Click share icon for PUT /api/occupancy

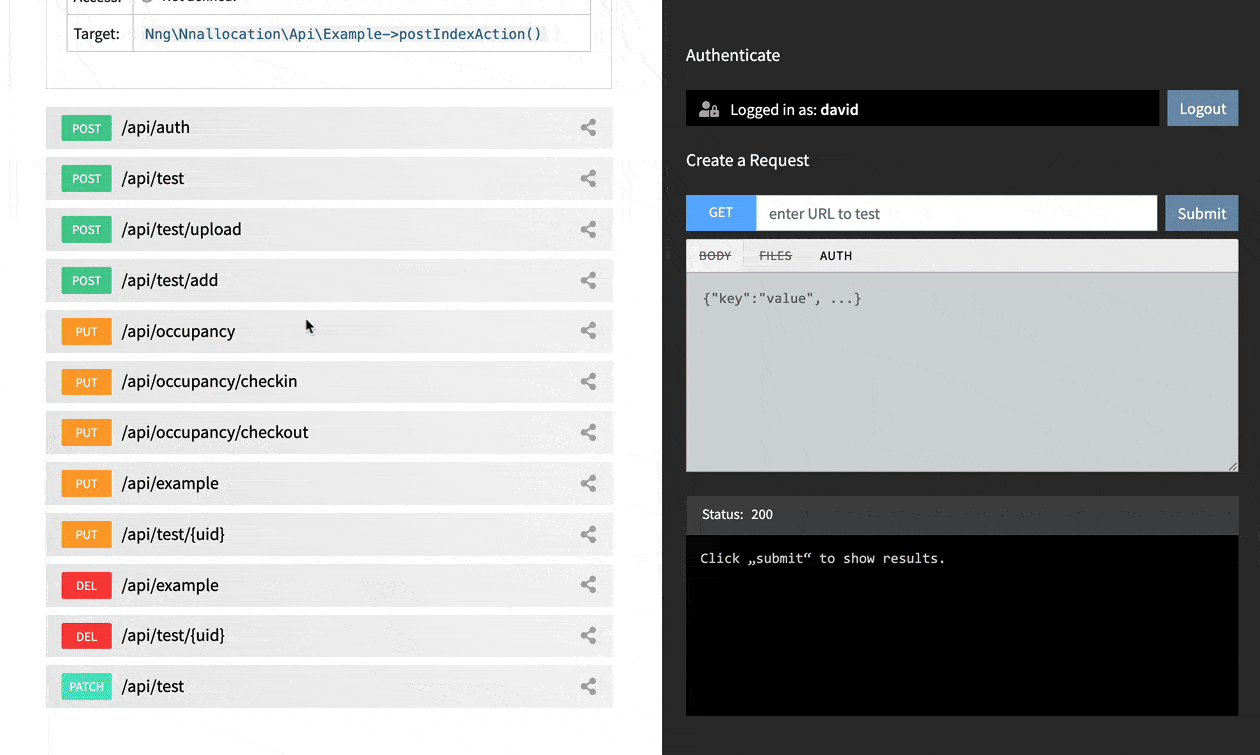click(x=588, y=331)
